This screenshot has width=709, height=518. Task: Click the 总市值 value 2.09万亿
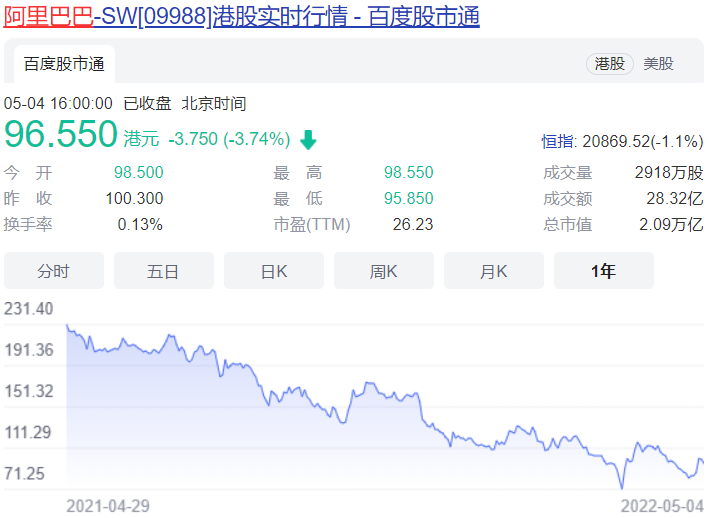tap(671, 225)
